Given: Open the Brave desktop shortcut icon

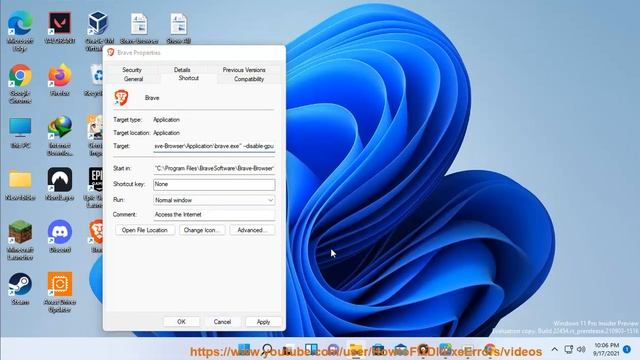Looking at the screenshot, I should [96, 232].
